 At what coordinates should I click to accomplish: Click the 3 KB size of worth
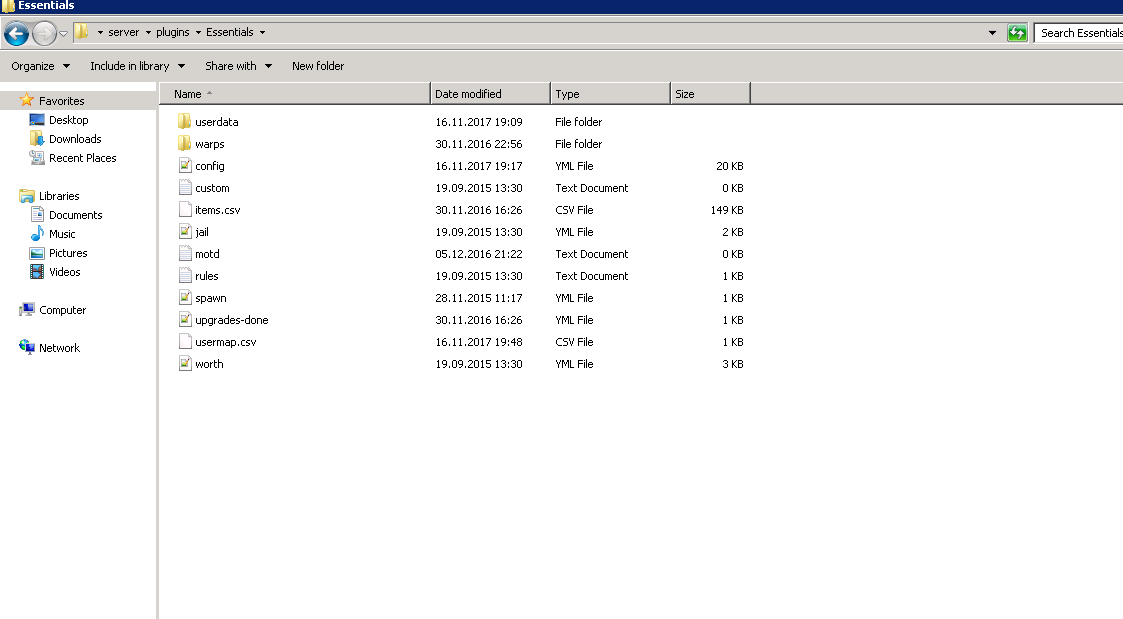(x=733, y=364)
